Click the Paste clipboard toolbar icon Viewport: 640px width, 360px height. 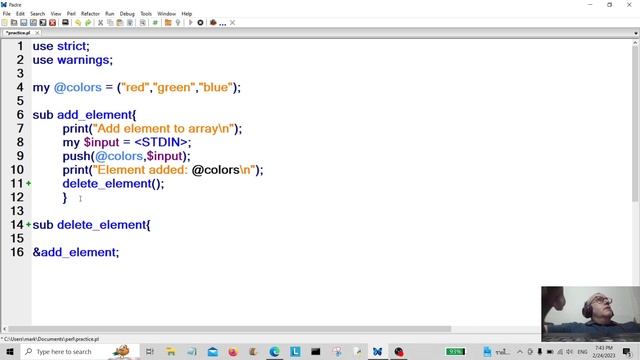120,23
